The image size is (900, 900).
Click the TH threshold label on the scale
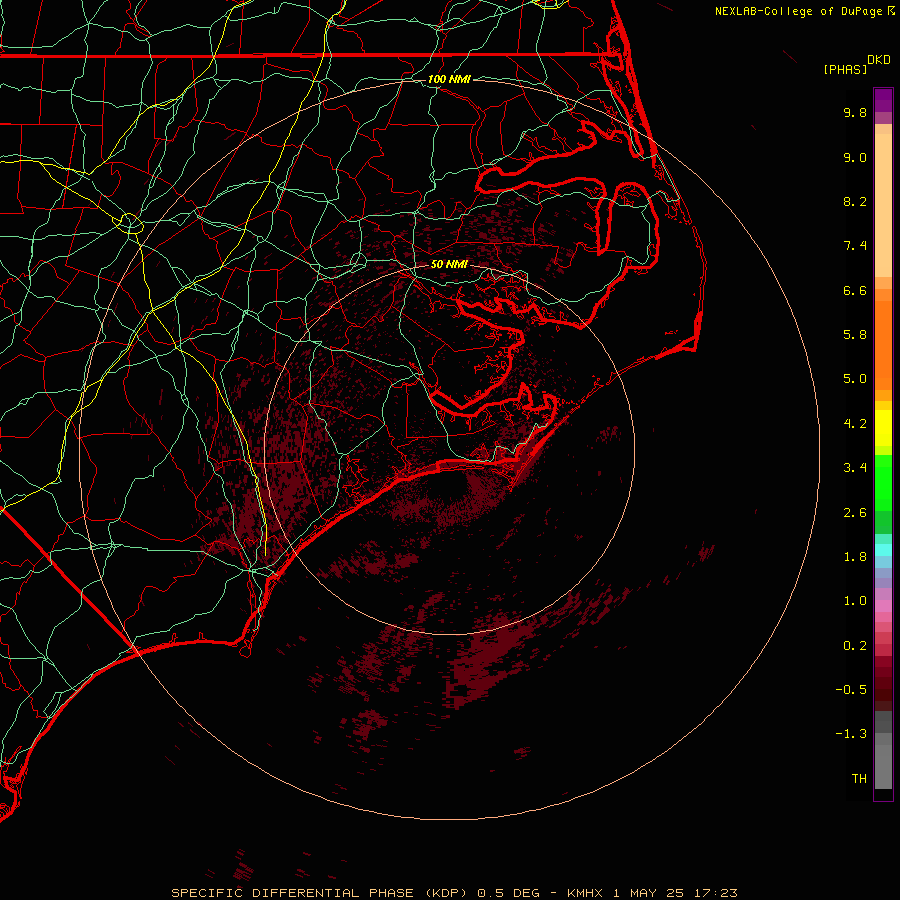859,779
